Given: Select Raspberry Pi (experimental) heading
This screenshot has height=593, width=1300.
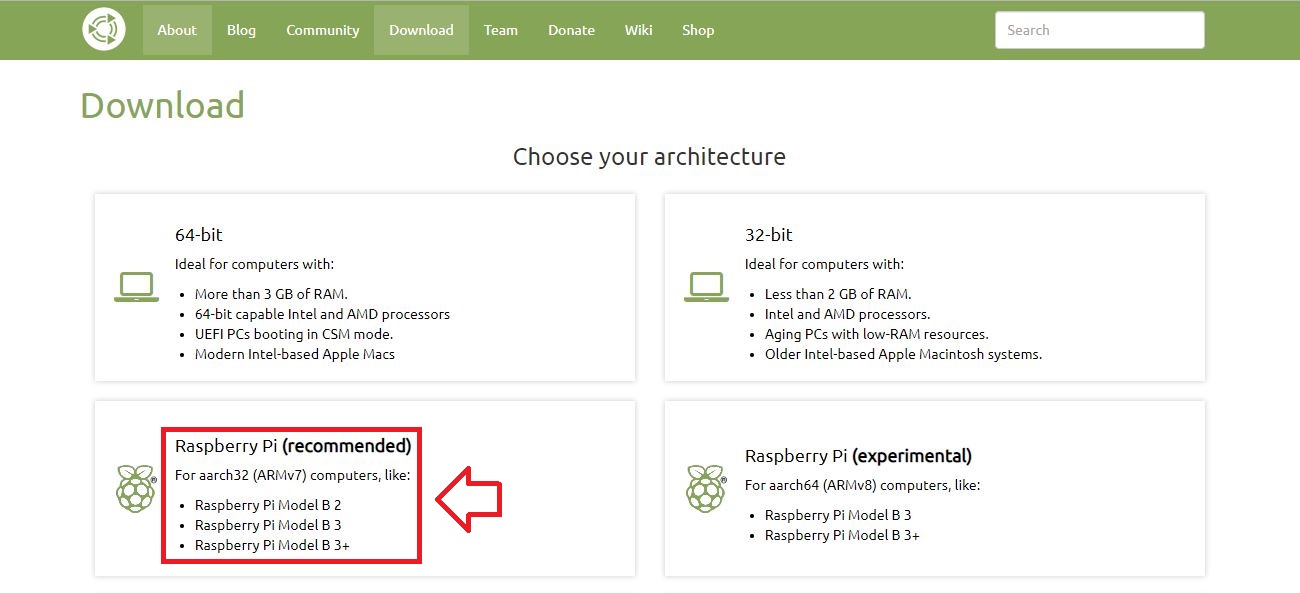Looking at the screenshot, I should point(858,456).
